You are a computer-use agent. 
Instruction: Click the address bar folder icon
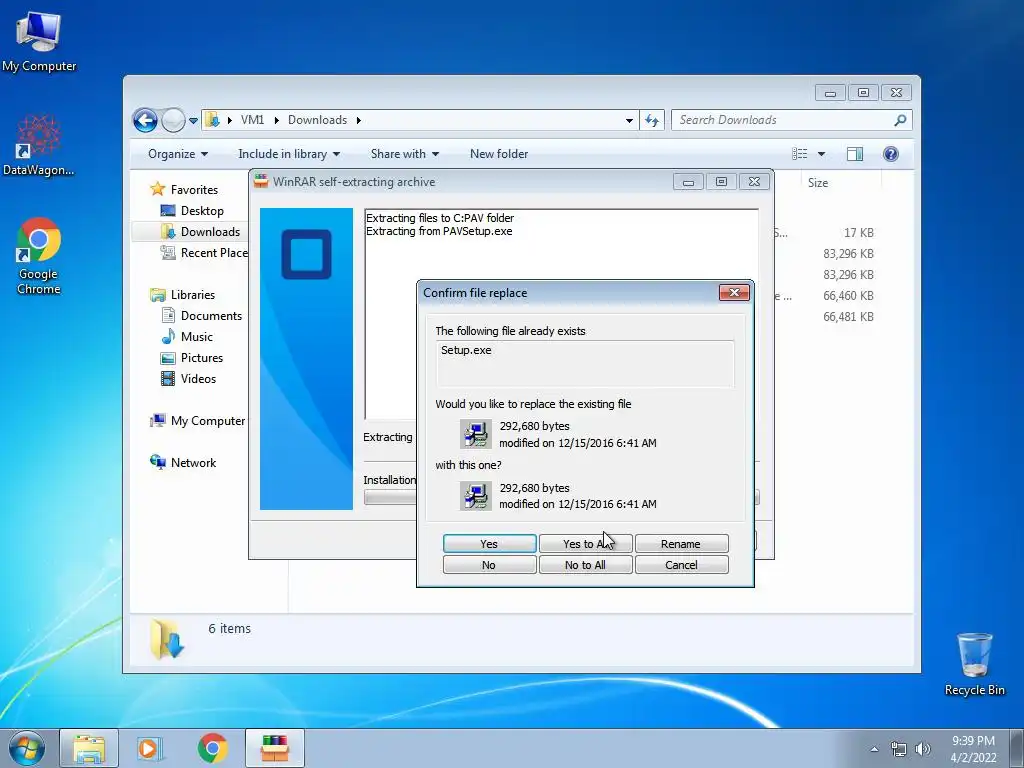point(212,120)
